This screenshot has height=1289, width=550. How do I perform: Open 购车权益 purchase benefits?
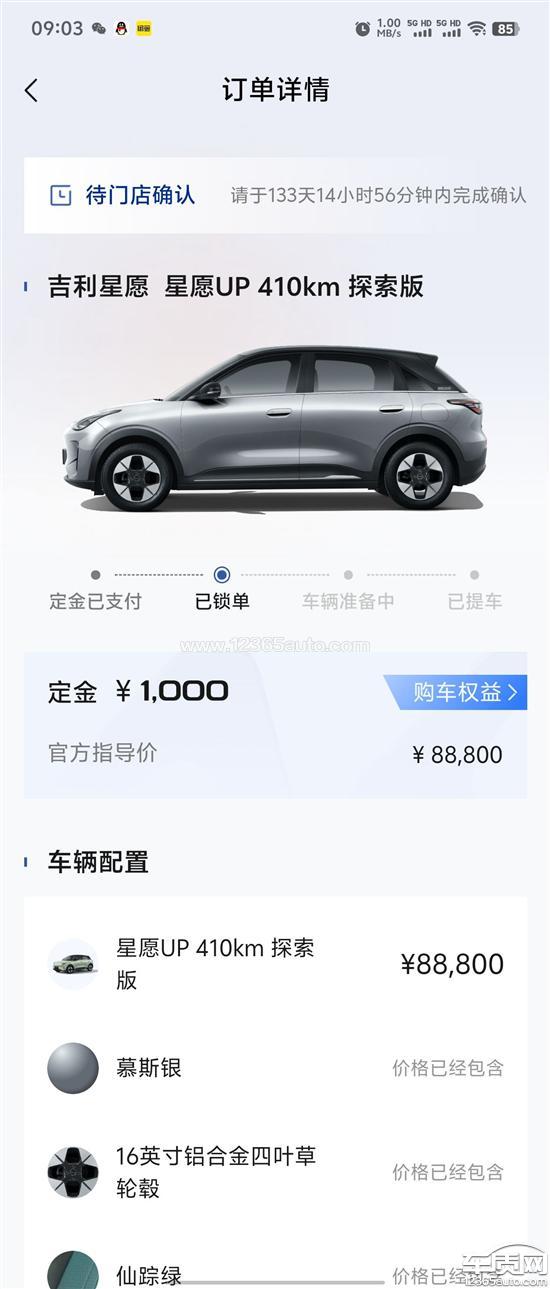click(455, 692)
